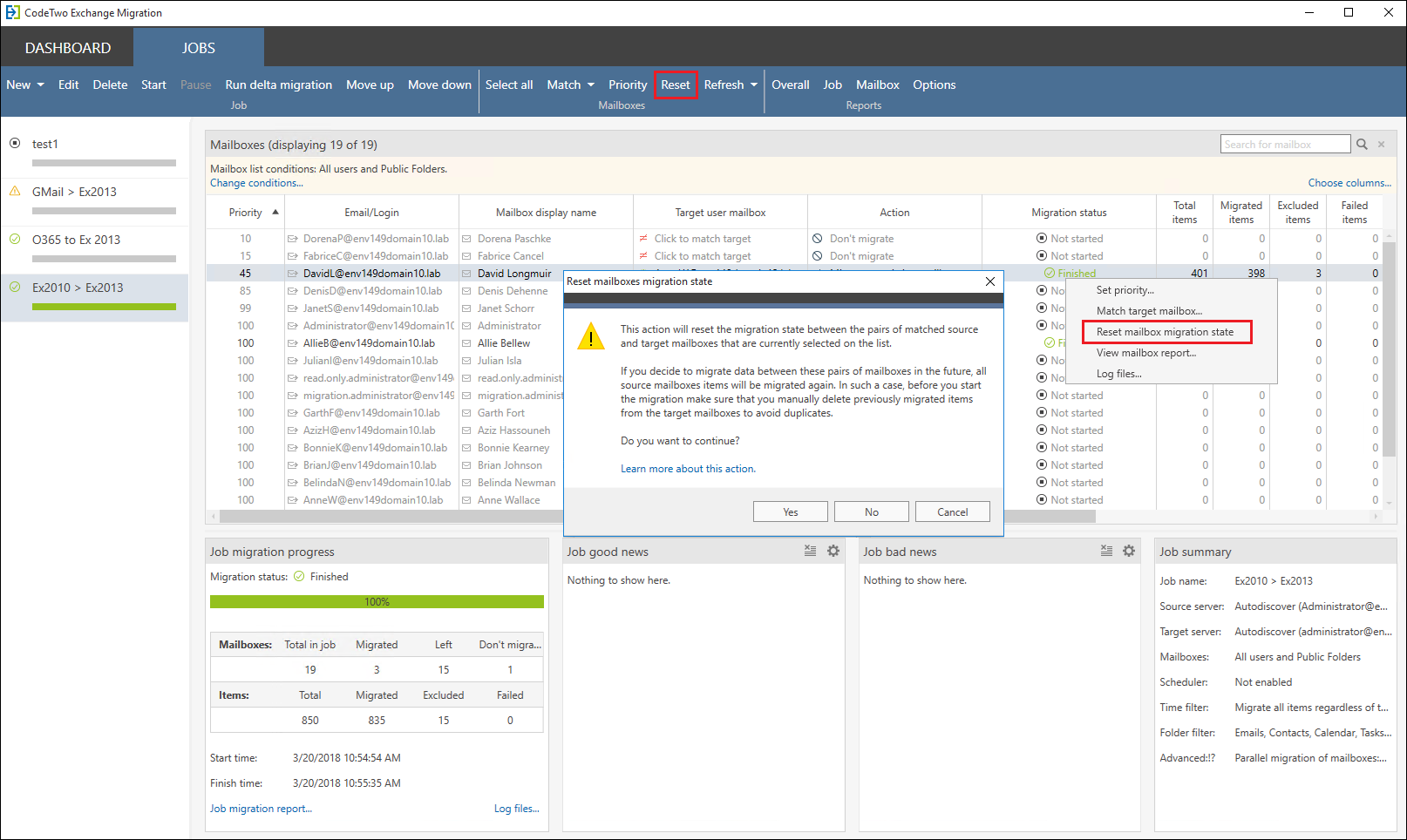Viewport: 1407px width, 840px height.
Task: Open the Match dropdown menu
Action: pos(570,85)
